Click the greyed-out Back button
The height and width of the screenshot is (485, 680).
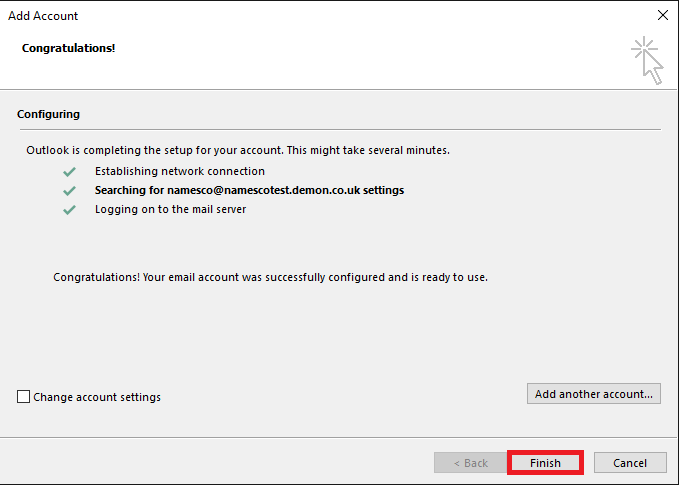click(x=471, y=463)
